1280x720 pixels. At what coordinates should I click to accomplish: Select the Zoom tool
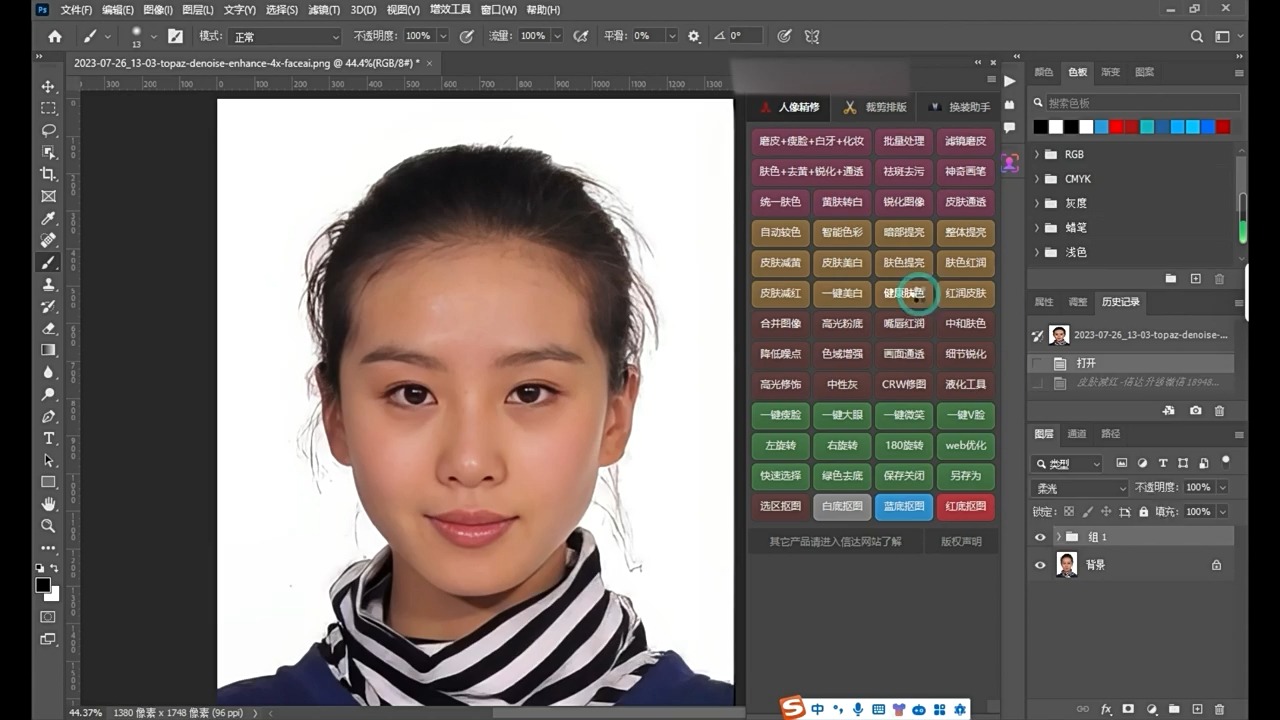pos(48,525)
